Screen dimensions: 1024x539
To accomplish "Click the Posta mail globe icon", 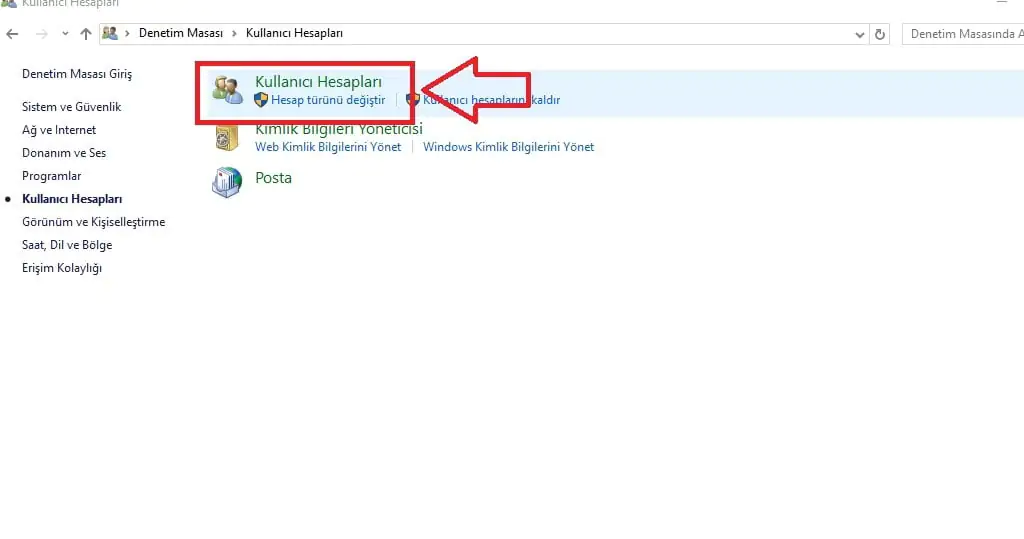I will coord(227,182).
